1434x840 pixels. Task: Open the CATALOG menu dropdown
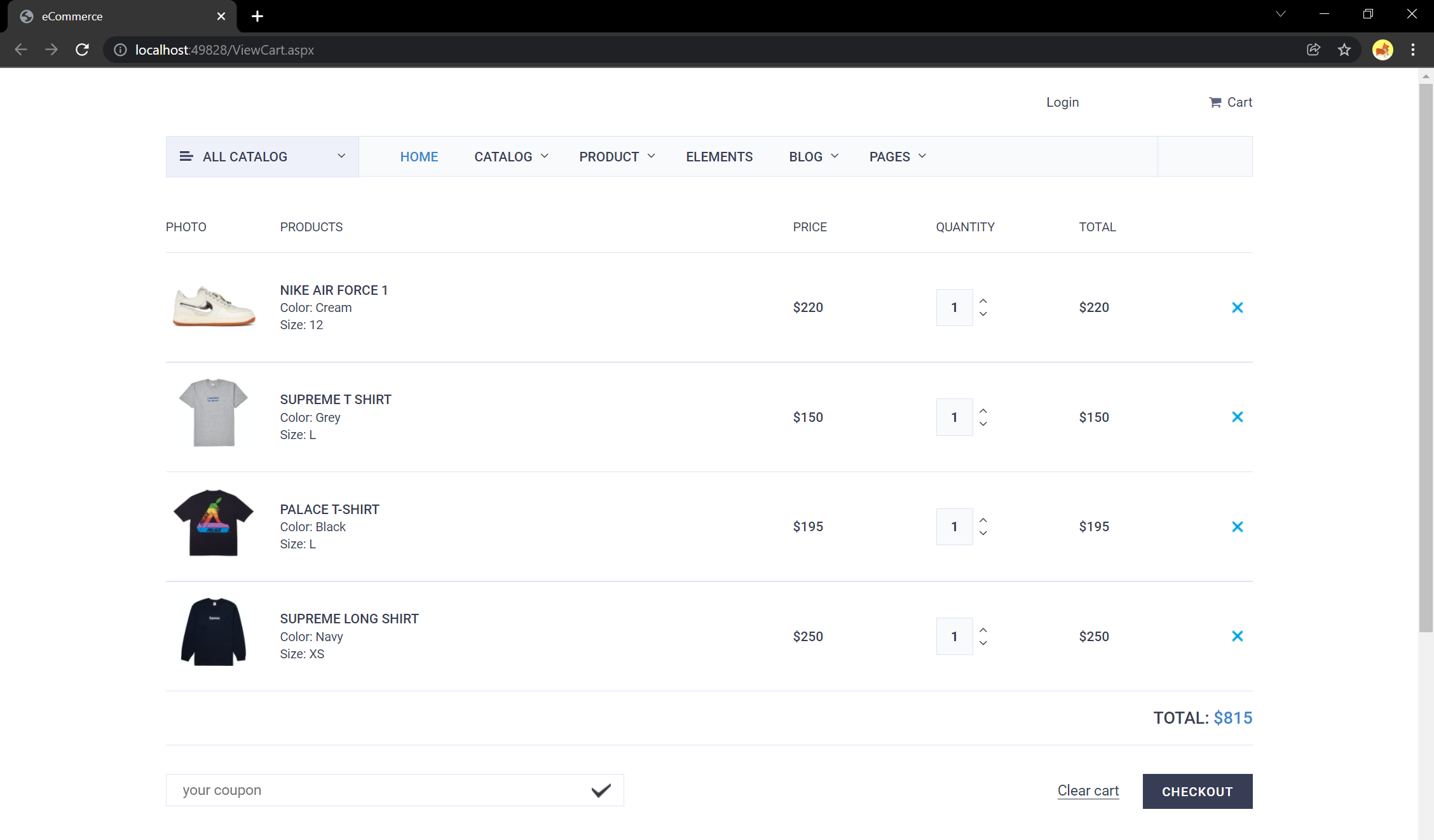(511, 156)
